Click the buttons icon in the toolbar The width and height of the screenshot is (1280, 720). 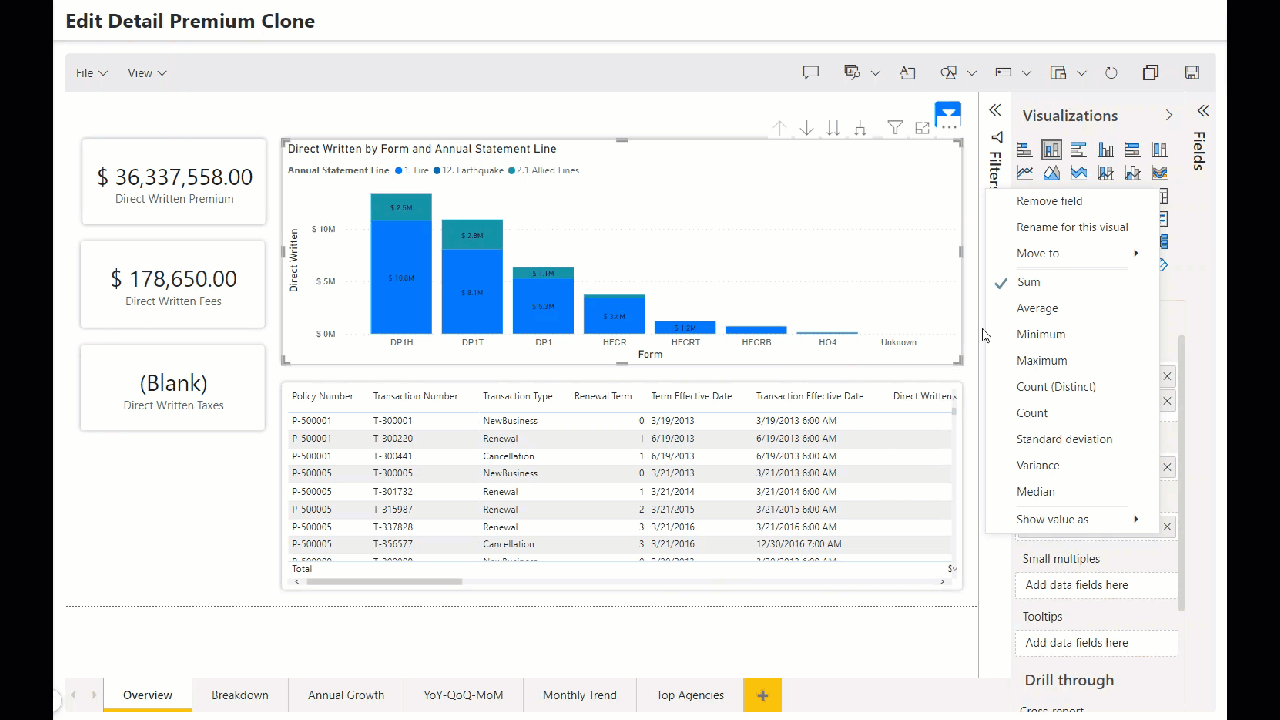click(x=1003, y=73)
